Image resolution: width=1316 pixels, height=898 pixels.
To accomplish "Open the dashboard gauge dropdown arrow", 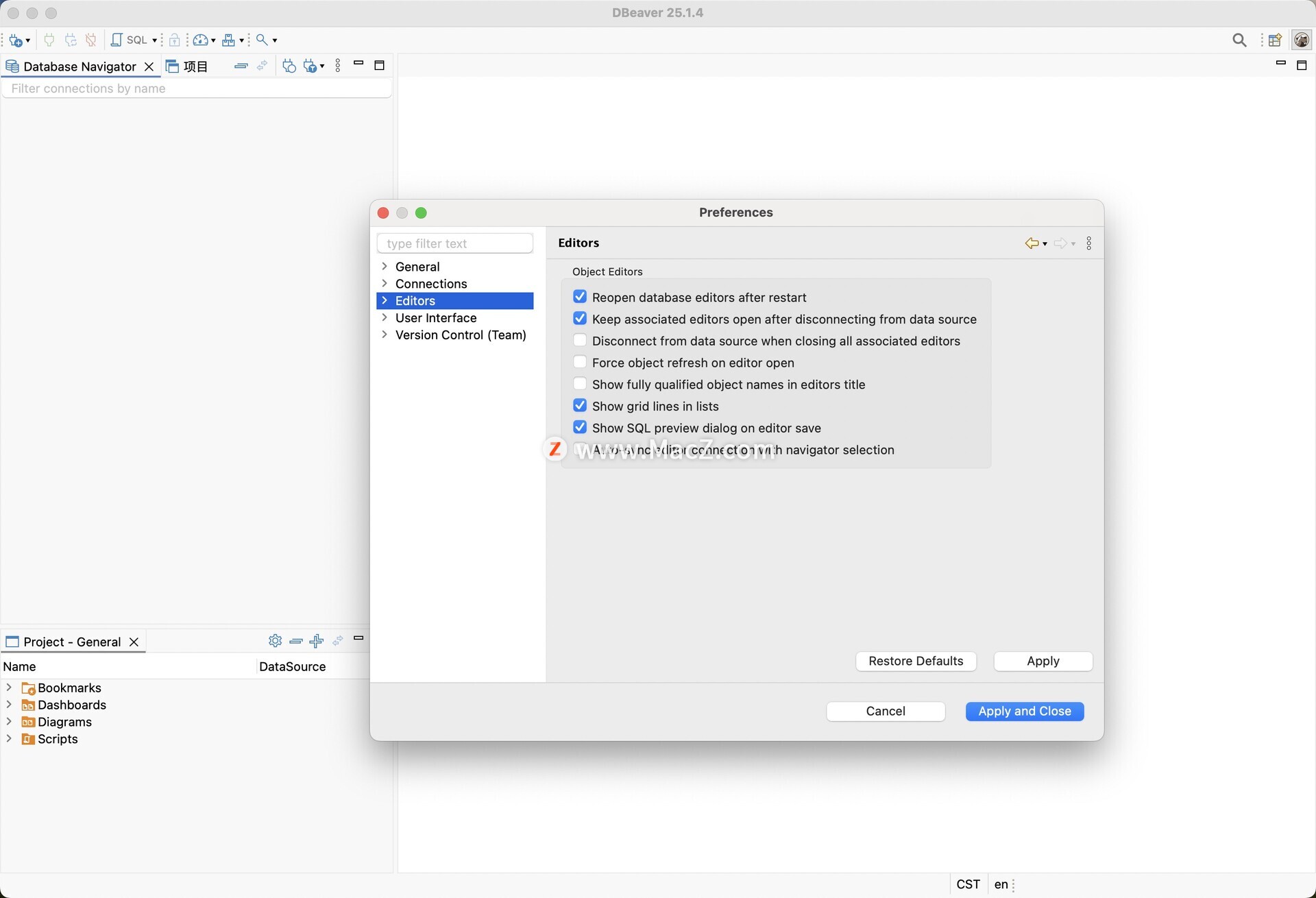I will tap(213, 40).
